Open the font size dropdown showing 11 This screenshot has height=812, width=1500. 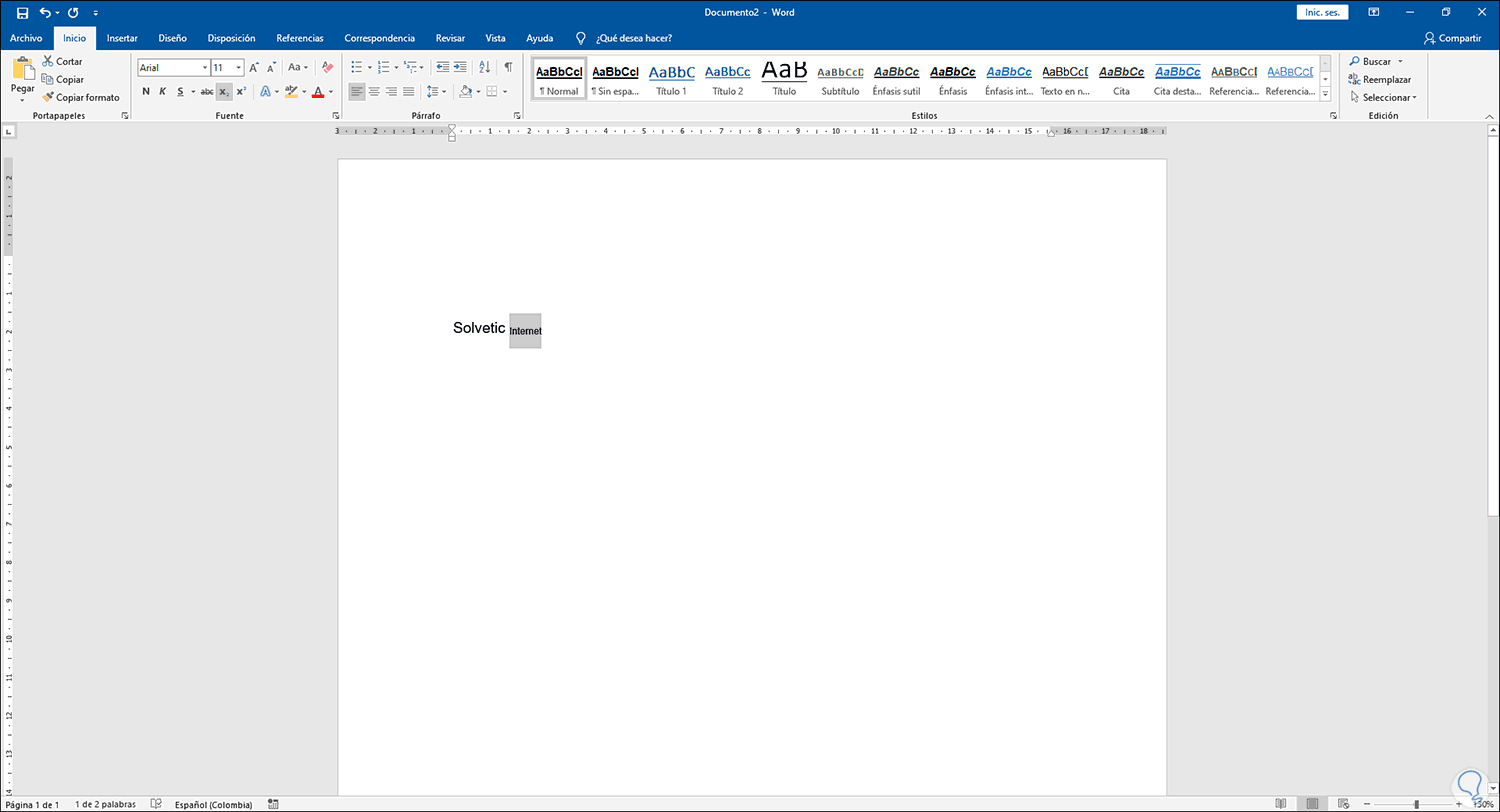[238, 68]
